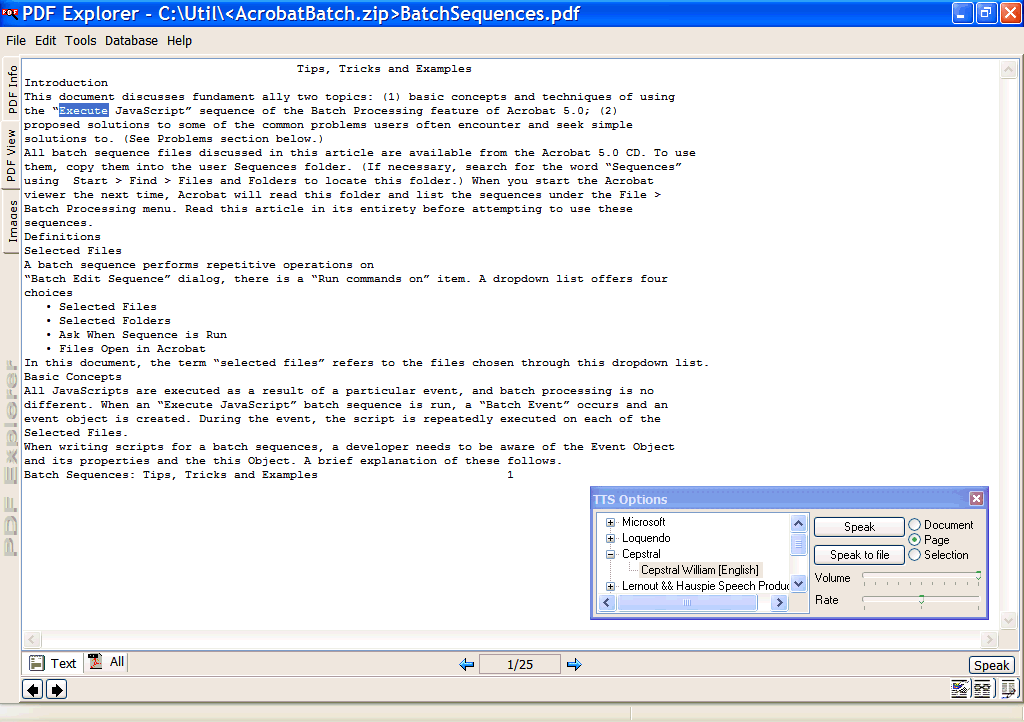
Task: Go to previous page with blue left arrow
Action: click(466, 664)
